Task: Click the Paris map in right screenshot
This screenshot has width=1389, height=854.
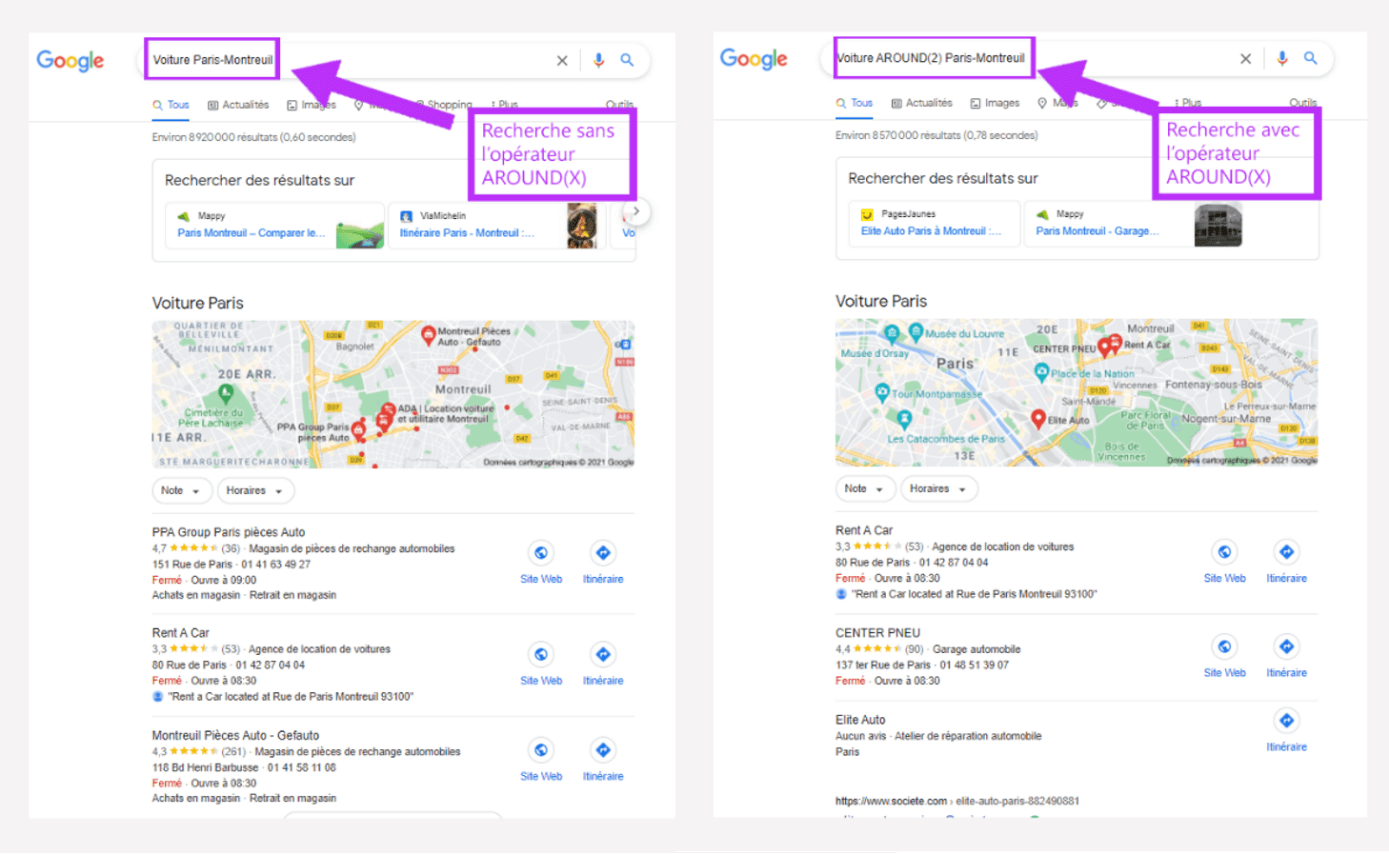Action: 1077,392
